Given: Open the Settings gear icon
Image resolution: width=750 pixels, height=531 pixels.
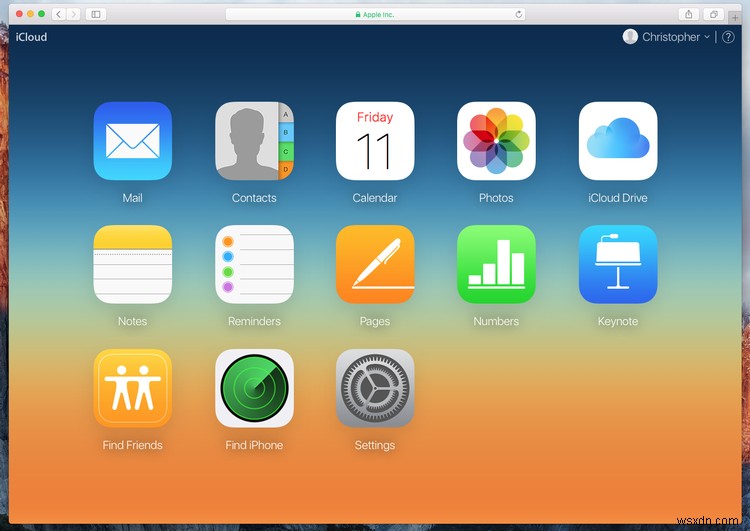Looking at the screenshot, I should (x=375, y=388).
